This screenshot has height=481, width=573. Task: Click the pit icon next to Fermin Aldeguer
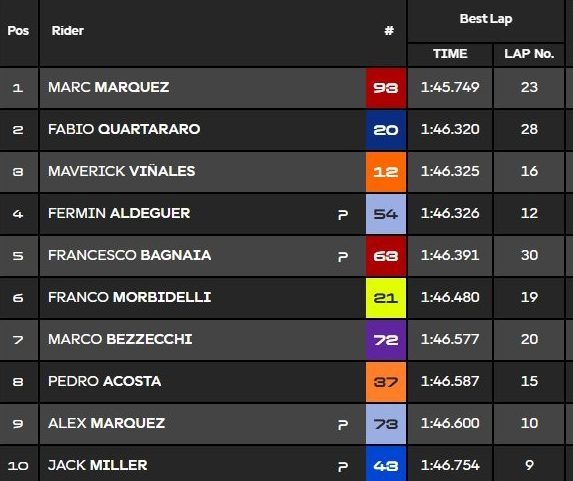(x=343, y=214)
